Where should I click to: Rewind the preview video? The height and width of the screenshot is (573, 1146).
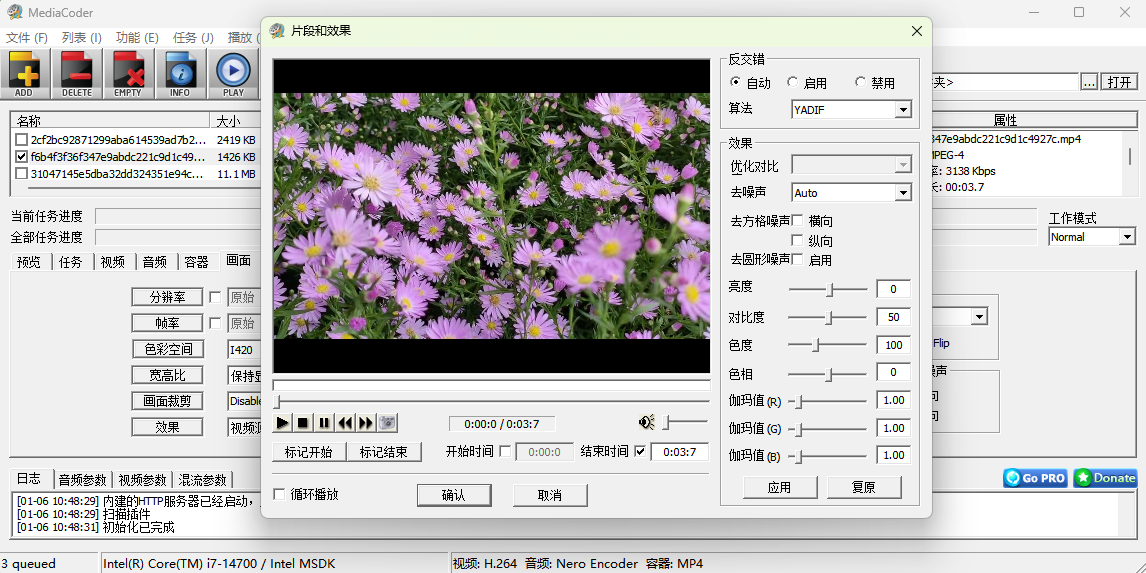[345, 423]
